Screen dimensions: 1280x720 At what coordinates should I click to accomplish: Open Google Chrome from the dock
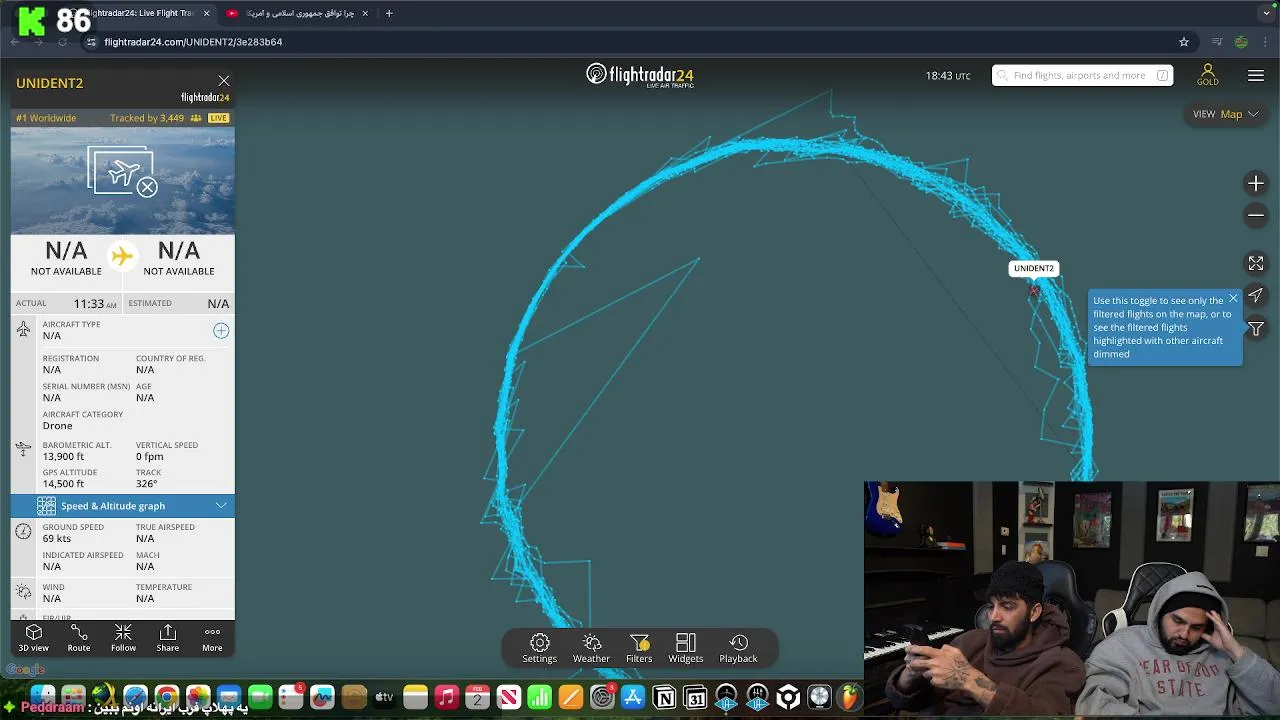tap(166, 697)
